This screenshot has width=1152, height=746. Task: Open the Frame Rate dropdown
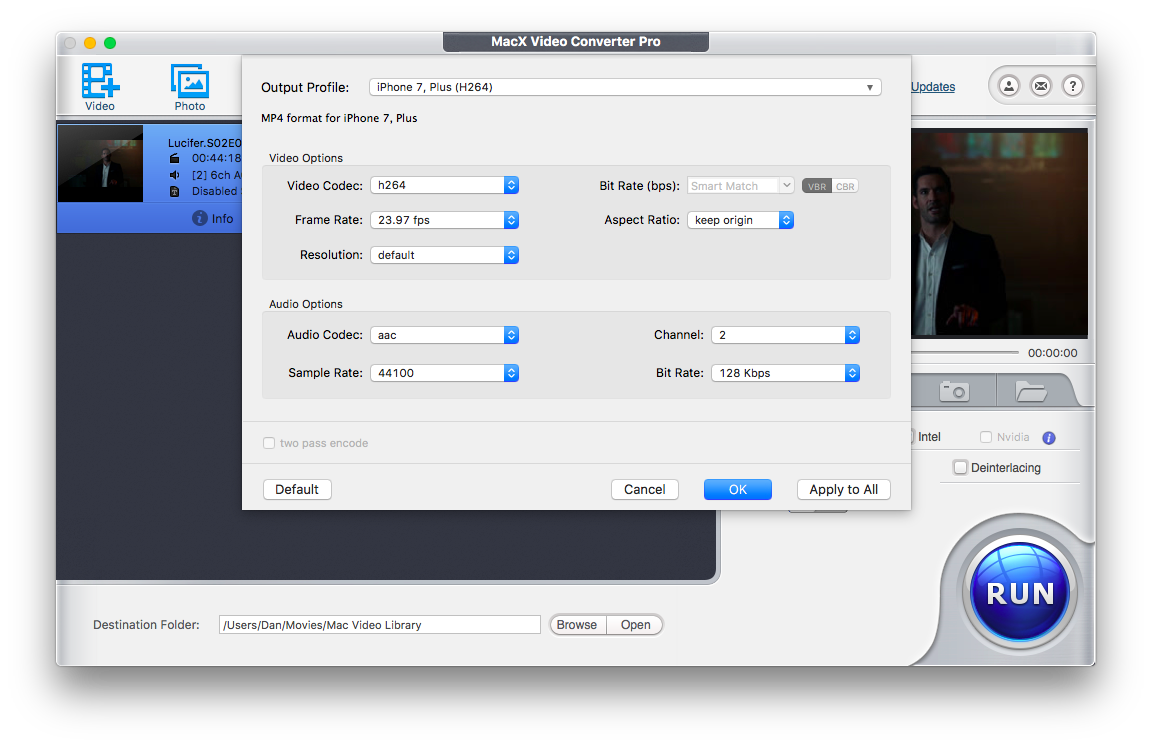click(x=444, y=220)
